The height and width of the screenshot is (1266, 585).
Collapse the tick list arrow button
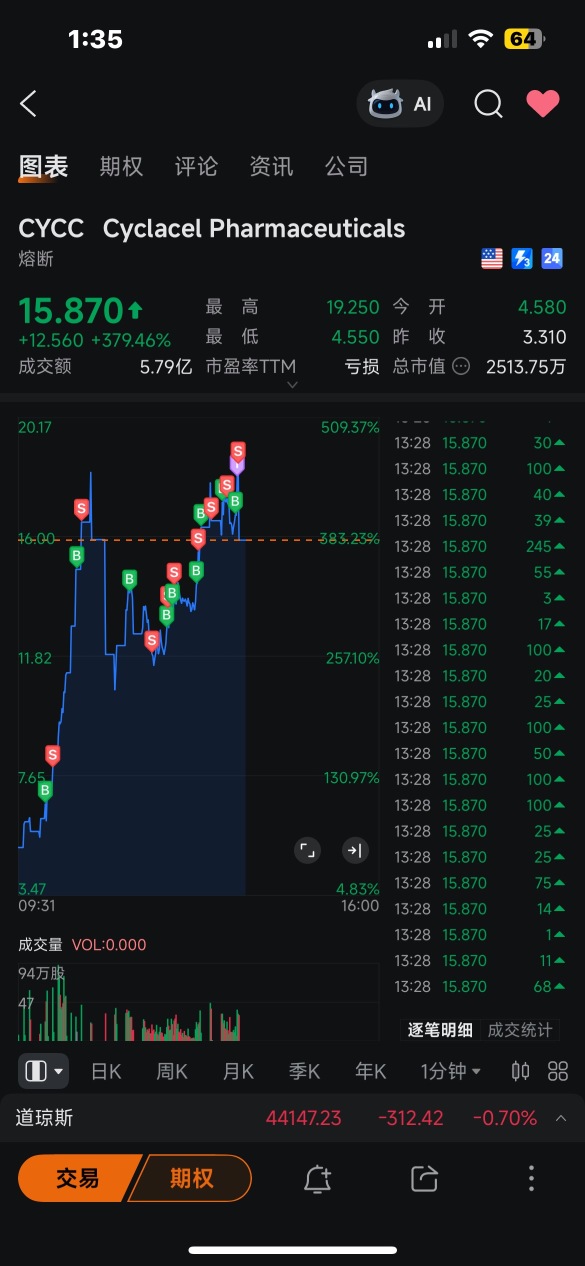(x=354, y=851)
